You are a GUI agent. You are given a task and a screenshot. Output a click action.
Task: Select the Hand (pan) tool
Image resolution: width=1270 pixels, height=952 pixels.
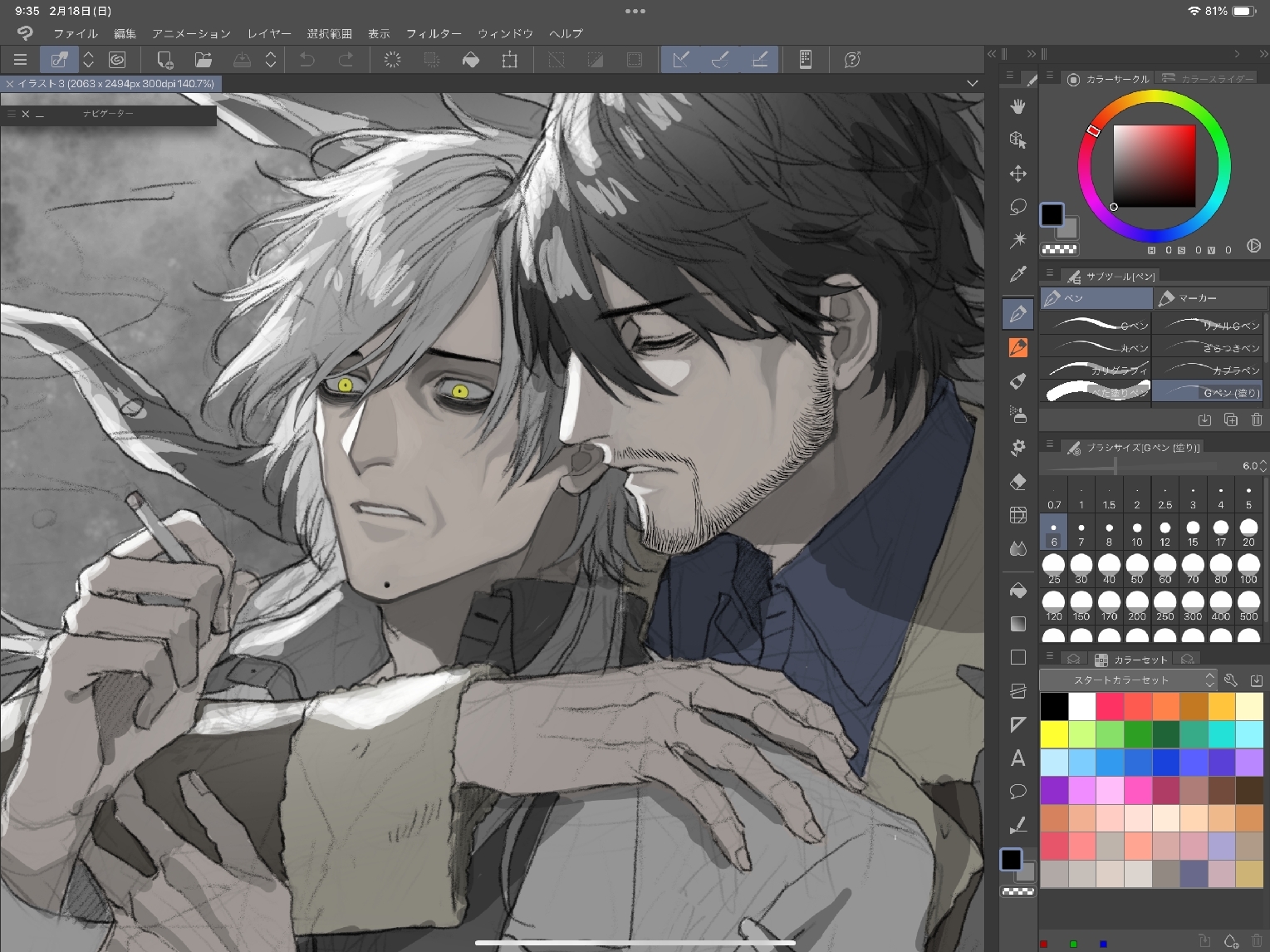1017,106
